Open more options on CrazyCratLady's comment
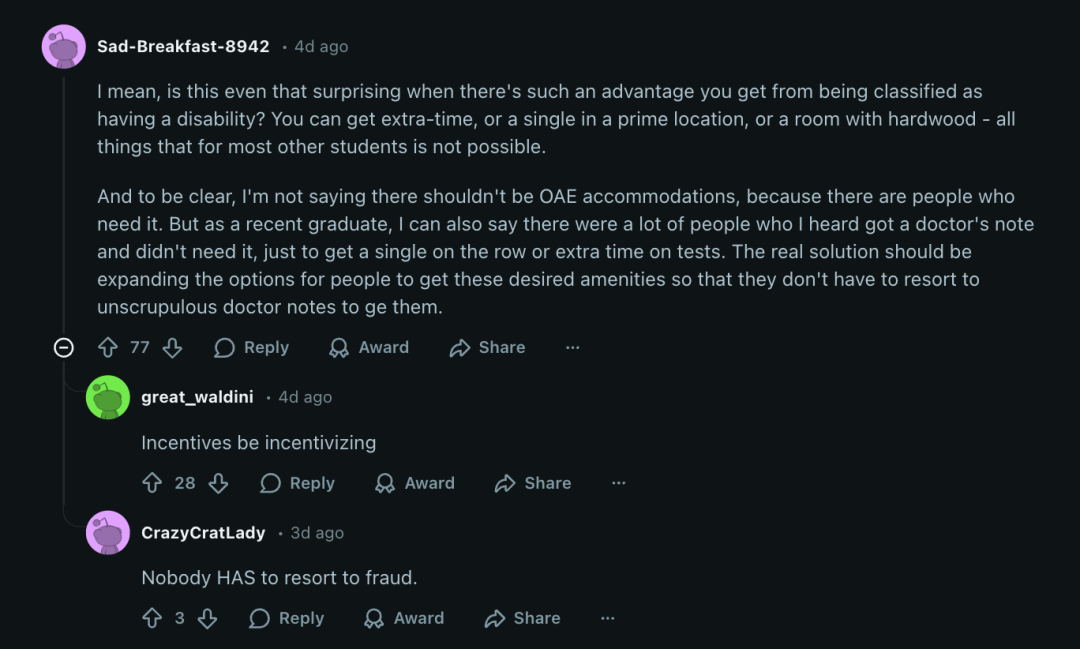Viewport: 1080px width, 649px height. click(x=607, y=618)
